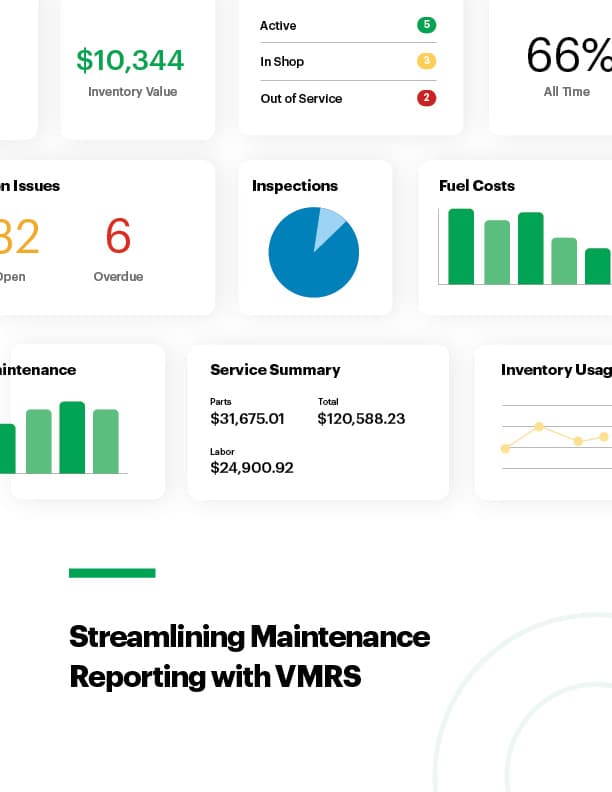The height and width of the screenshot is (792, 612).
Task: Click the red Out of Service badge 2
Action: click(426, 97)
